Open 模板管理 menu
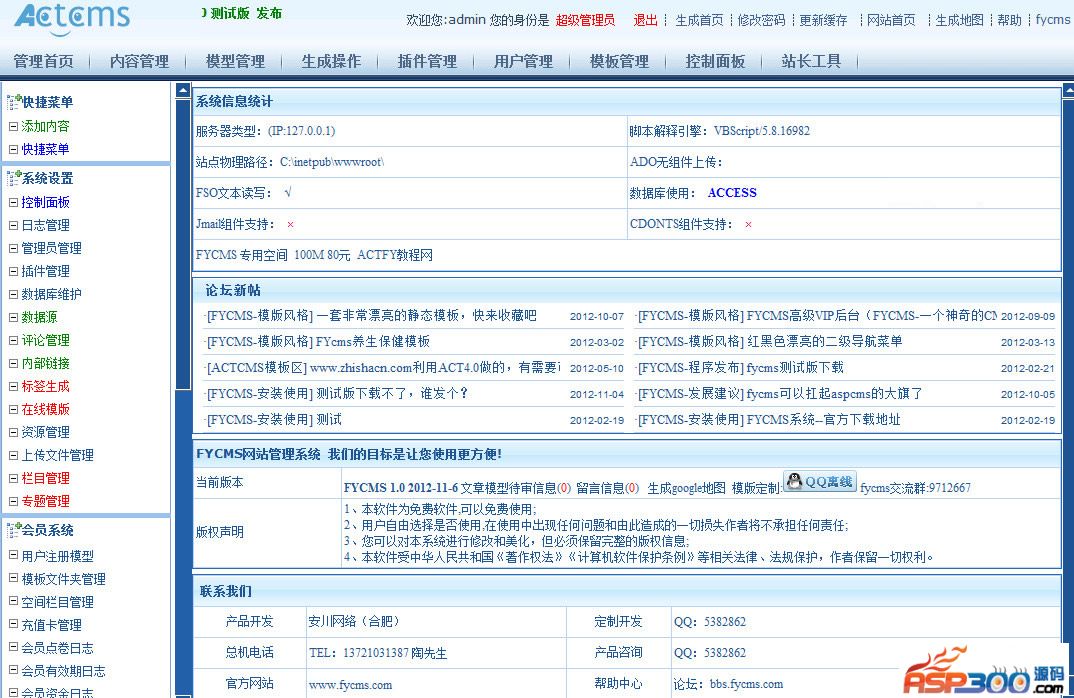 point(619,62)
